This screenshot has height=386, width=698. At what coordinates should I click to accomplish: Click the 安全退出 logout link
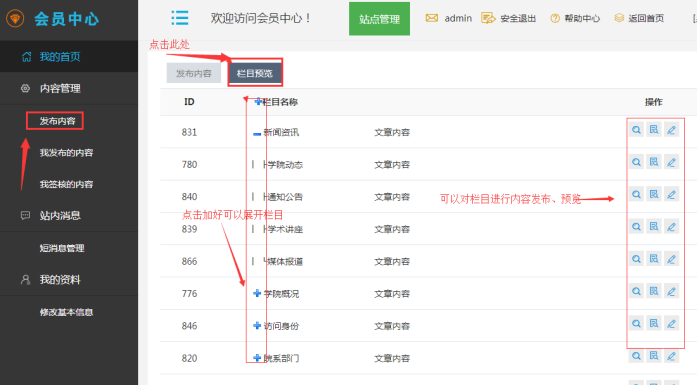[x=509, y=18]
